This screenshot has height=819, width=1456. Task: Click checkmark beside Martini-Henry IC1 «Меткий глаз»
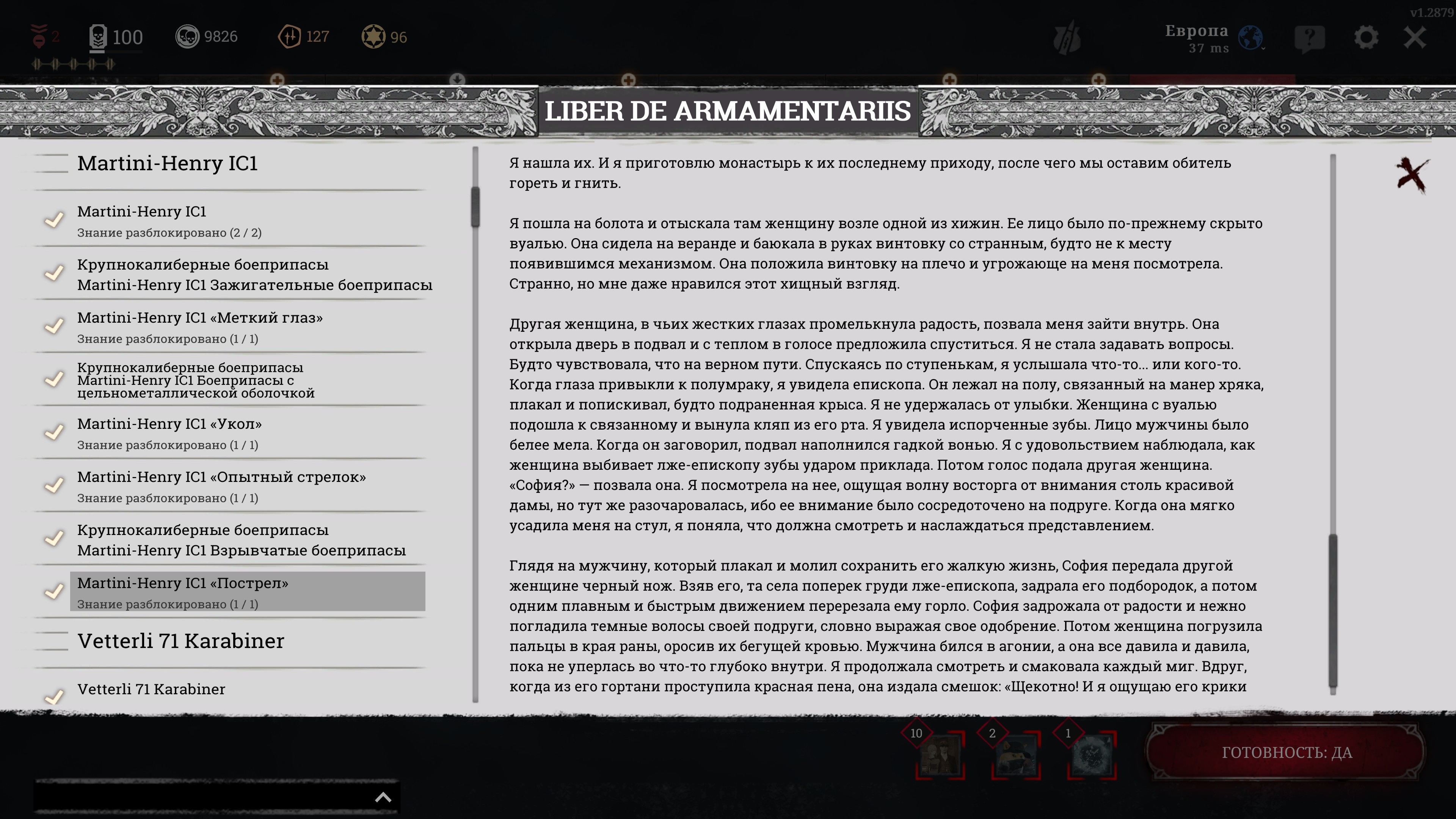(x=54, y=327)
